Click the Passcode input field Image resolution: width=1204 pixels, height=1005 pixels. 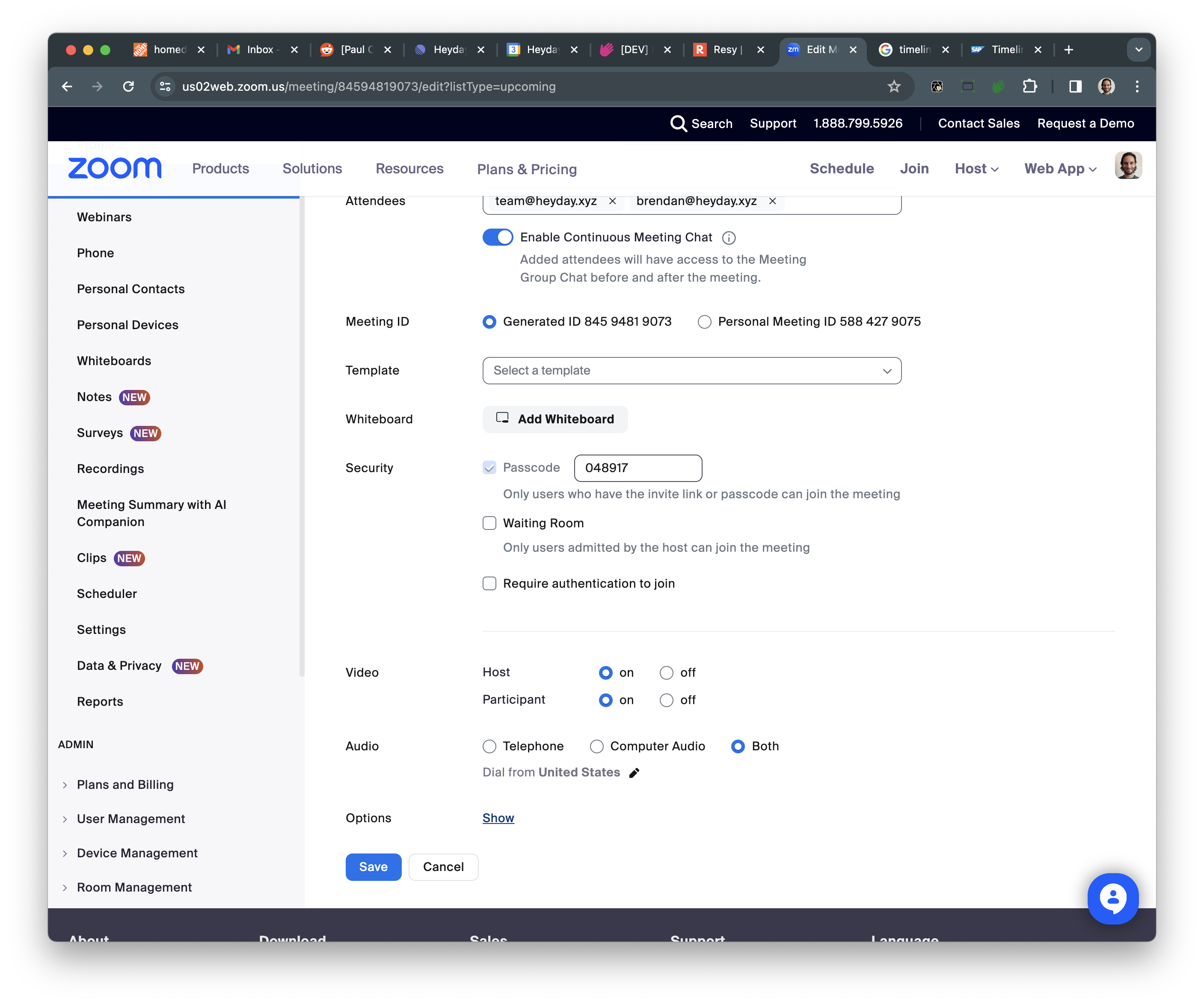point(638,468)
